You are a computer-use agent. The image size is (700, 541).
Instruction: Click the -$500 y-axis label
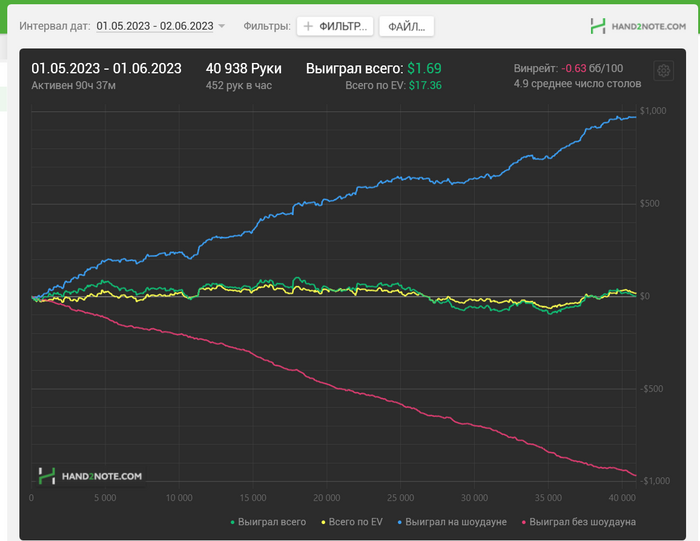click(x=651, y=388)
